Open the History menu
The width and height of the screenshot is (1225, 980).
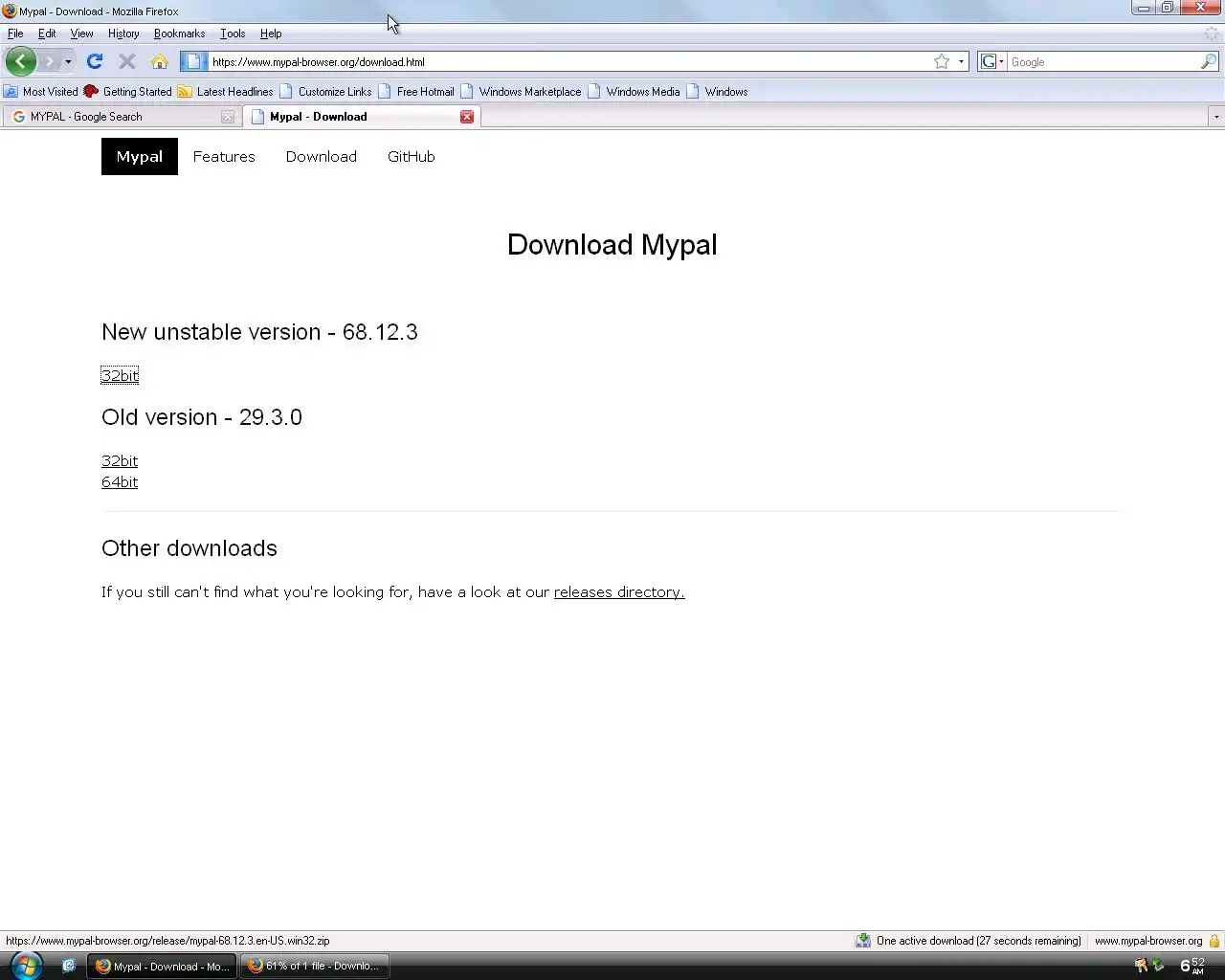[123, 33]
